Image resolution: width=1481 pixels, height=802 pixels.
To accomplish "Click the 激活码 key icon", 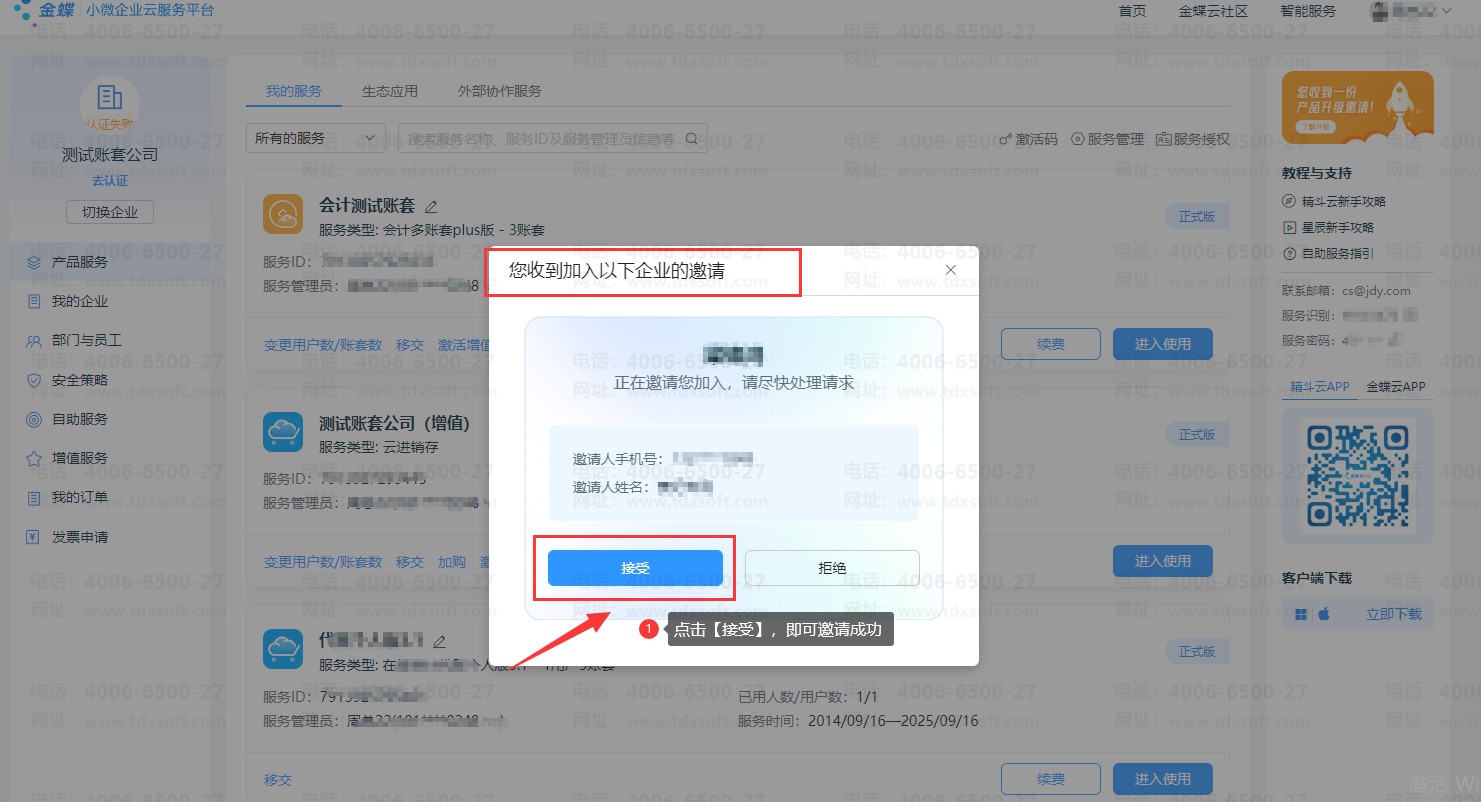I will pyautogui.click(x=1006, y=139).
